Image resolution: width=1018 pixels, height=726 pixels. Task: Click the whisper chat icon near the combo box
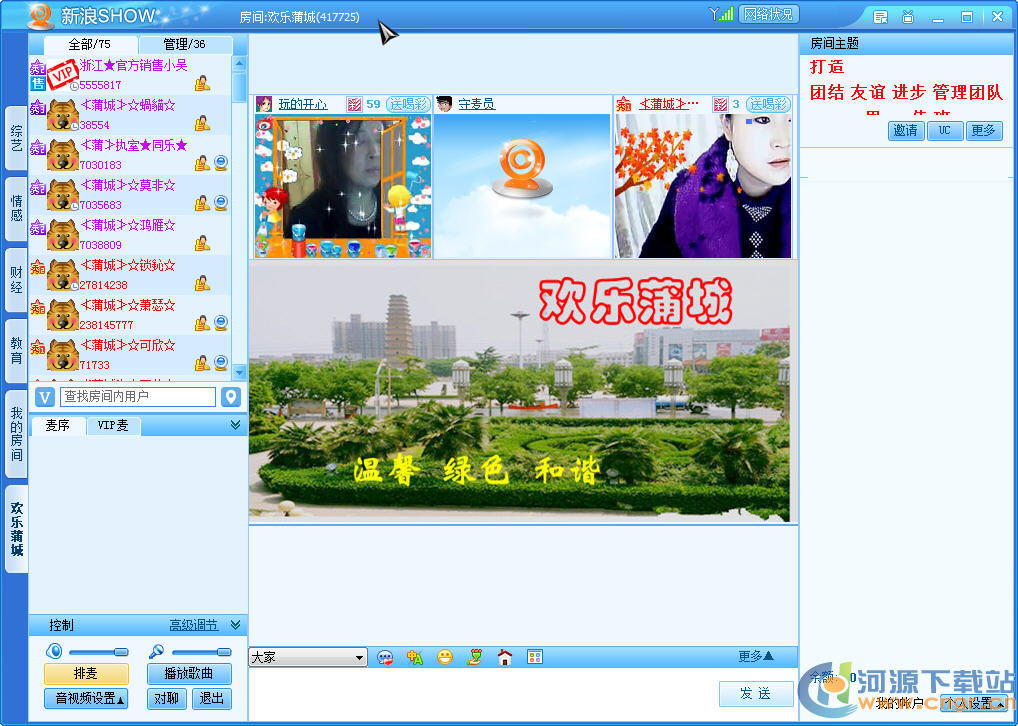click(x=384, y=657)
